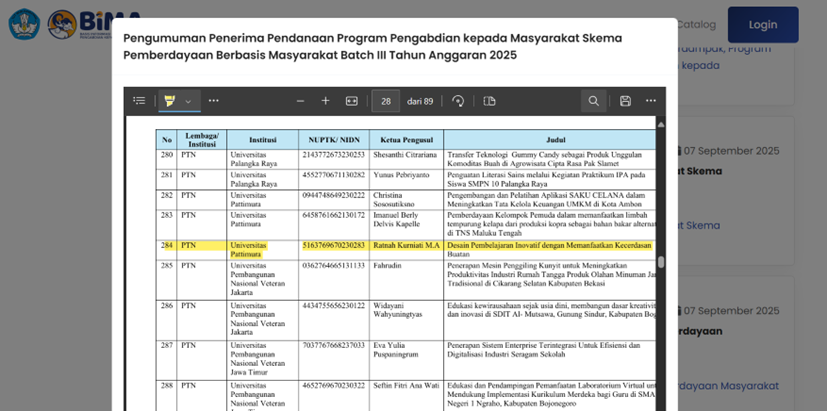This screenshot has height=411, width=827.
Task: Click the PDF vertical scrollbar thumb
Action: point(660,262)
